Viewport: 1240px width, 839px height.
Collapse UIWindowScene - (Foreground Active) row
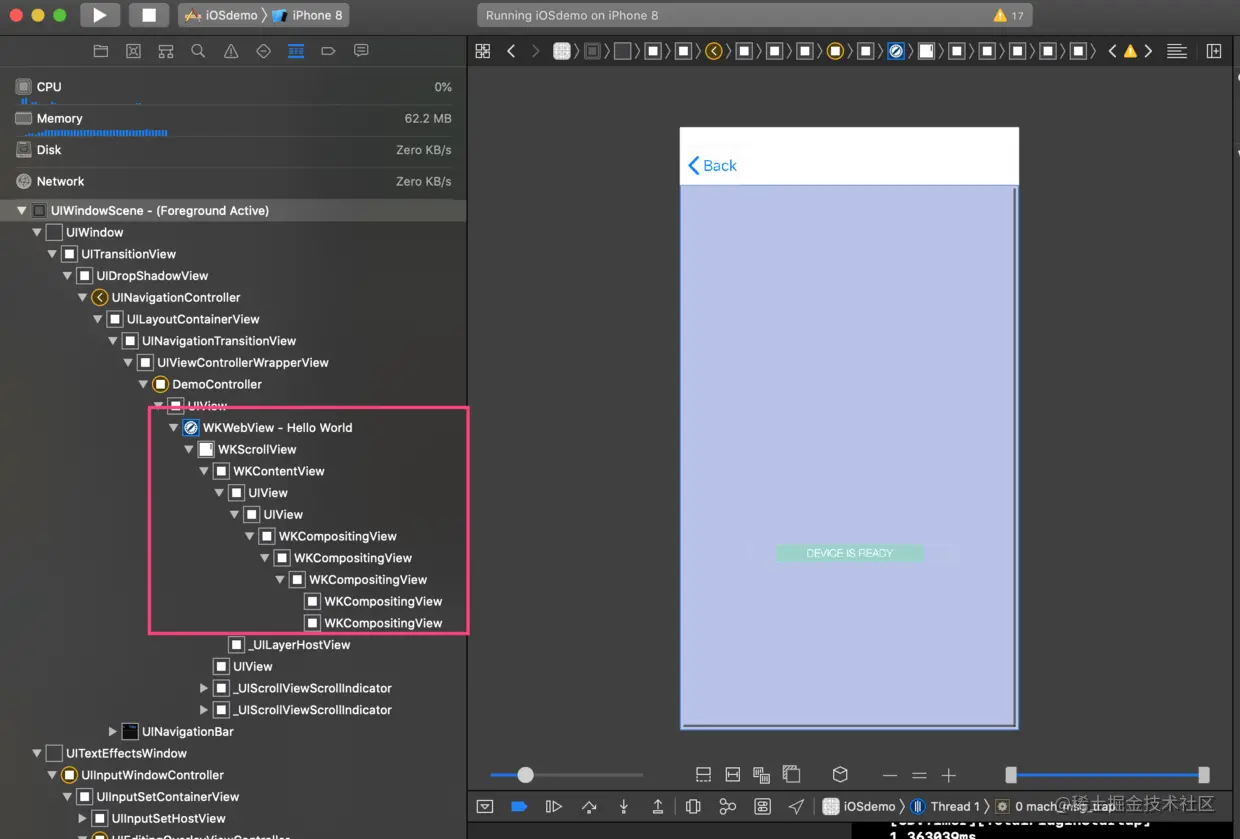(22, 211)
